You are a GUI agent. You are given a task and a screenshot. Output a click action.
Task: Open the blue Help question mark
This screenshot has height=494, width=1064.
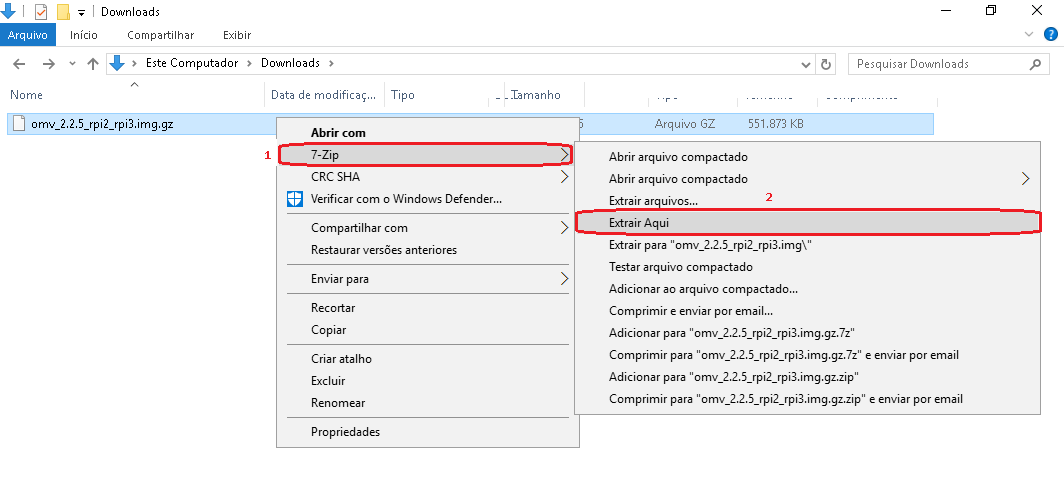1052,34
